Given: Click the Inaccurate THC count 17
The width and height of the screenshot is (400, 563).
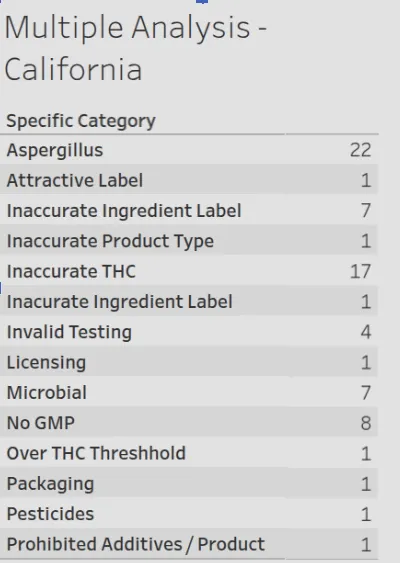Looking at the screenshot, I should 360,271.
